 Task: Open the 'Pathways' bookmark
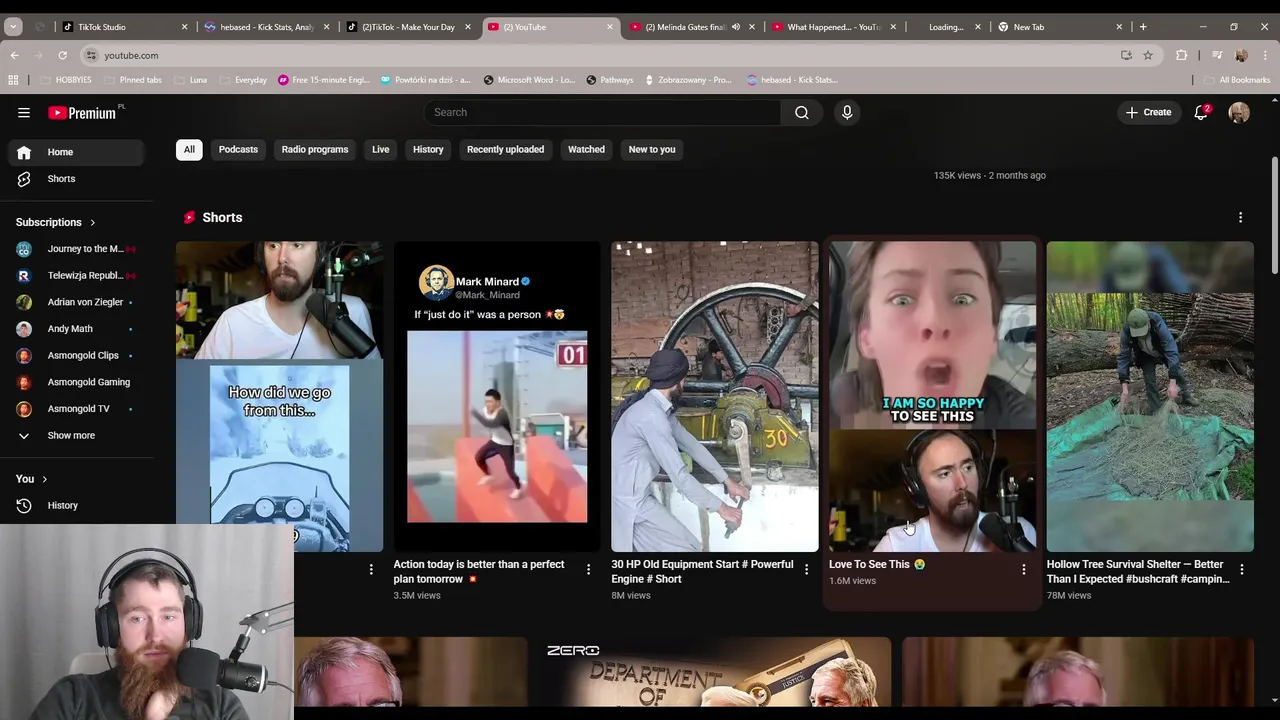coord(610,80)
